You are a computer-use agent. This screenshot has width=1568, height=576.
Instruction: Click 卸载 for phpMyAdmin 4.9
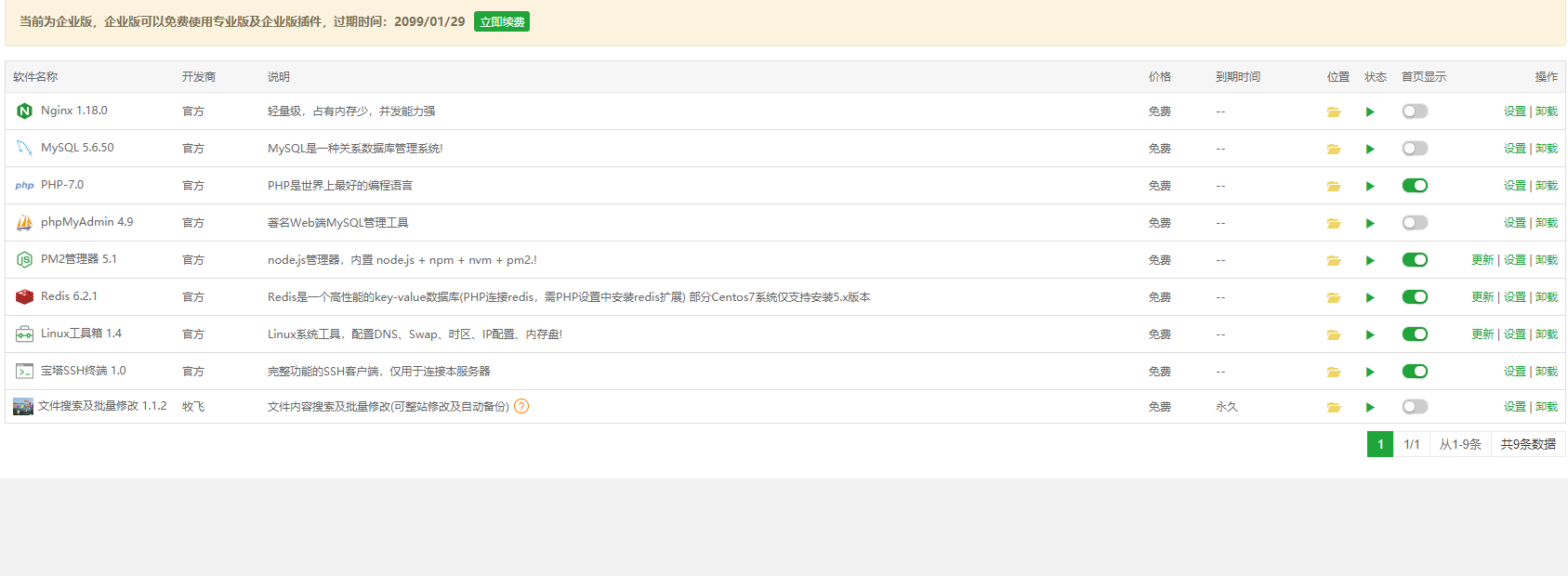click(x=1547, y=223)
